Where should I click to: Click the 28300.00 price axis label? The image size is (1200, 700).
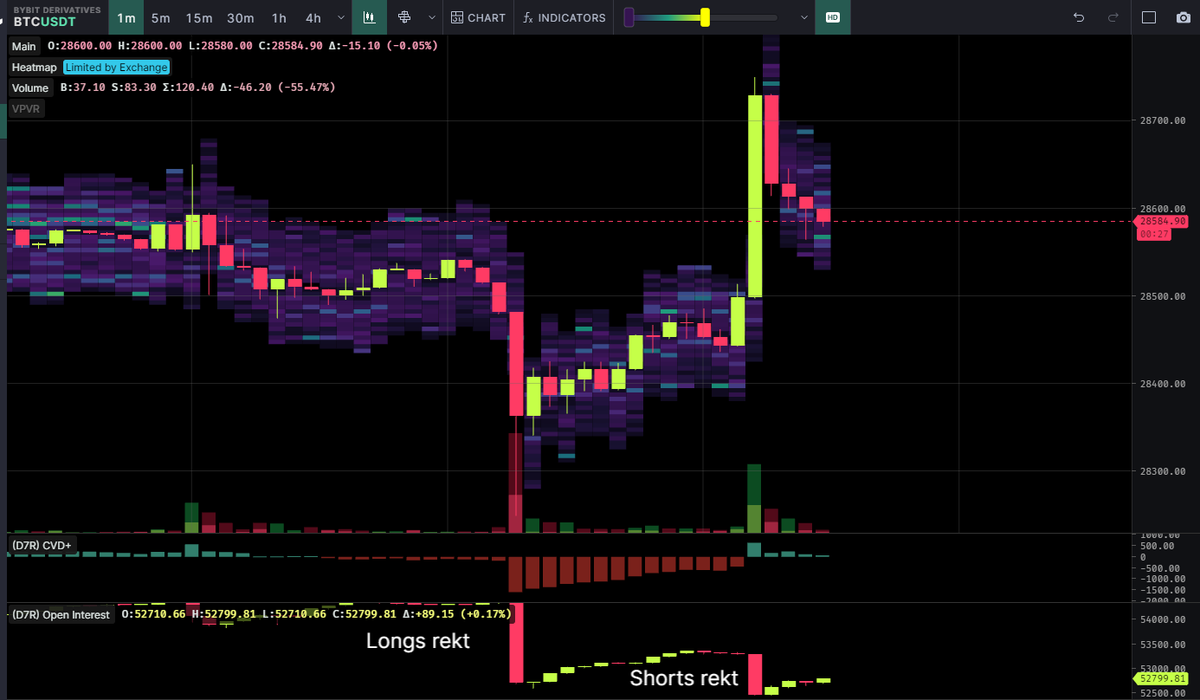coord(1162,470)
